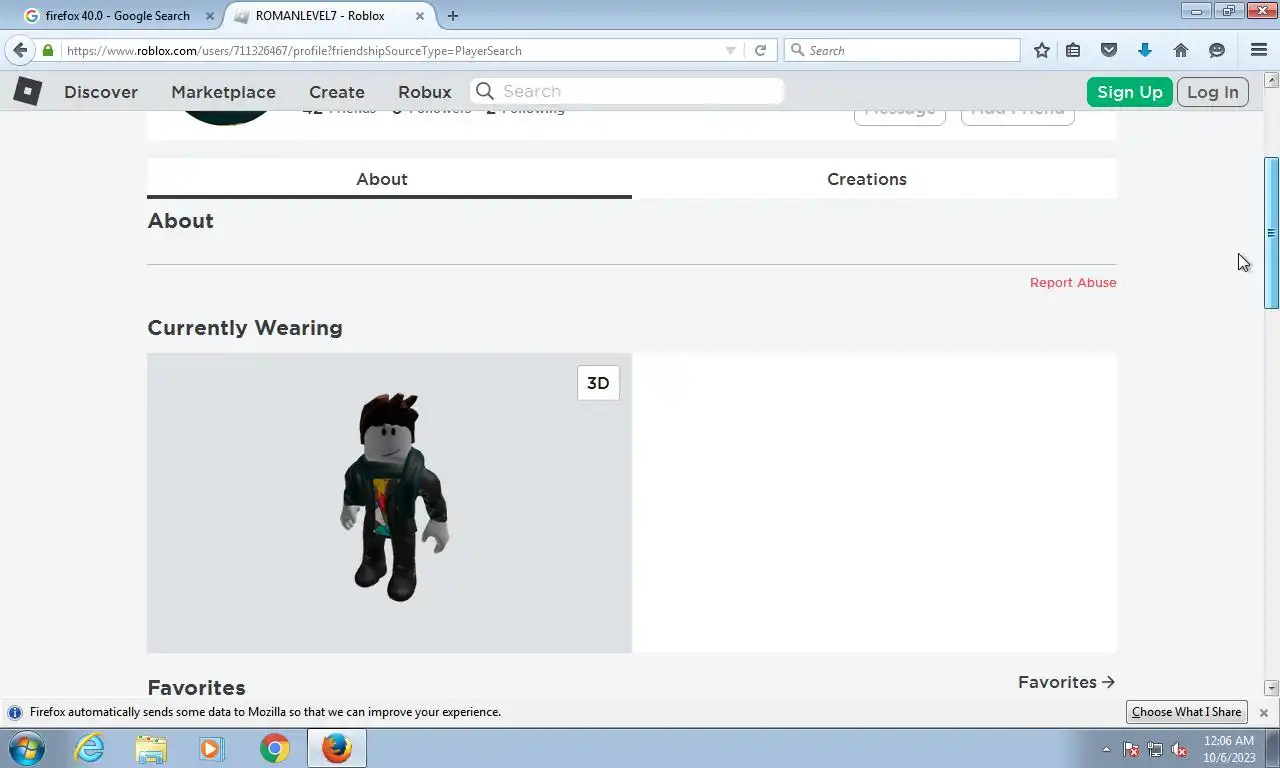The image size is (1280, 768).
Task: Click the Currently Wearing heading
Action: point(245,328)
